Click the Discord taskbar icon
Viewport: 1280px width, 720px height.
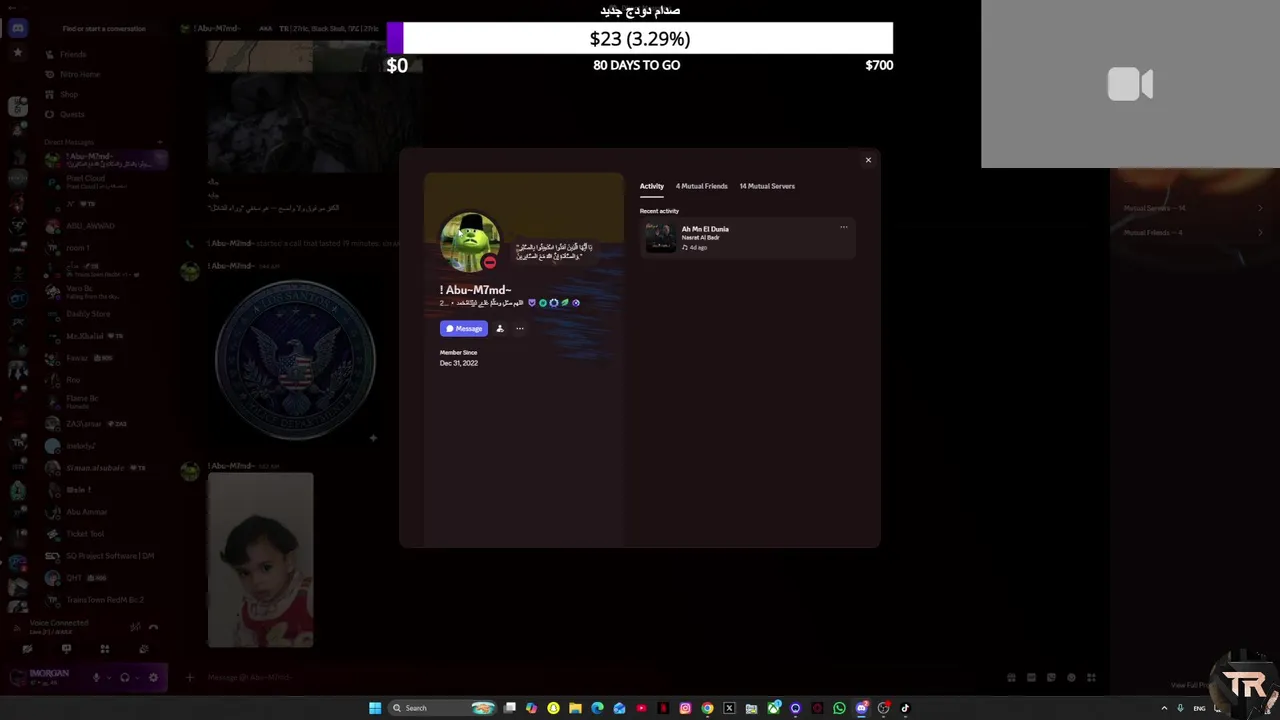coord(861,708)
